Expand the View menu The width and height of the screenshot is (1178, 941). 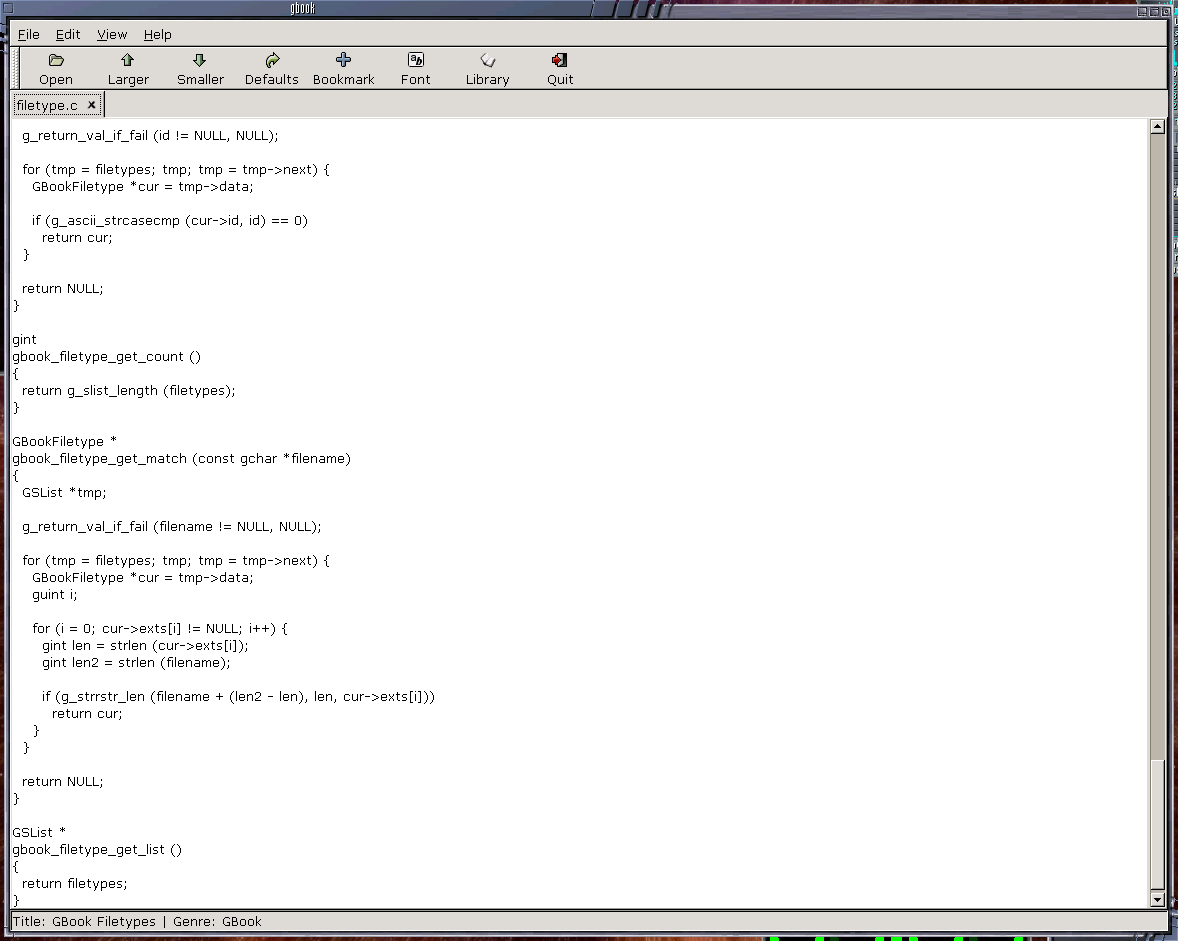tap(112, 34)
